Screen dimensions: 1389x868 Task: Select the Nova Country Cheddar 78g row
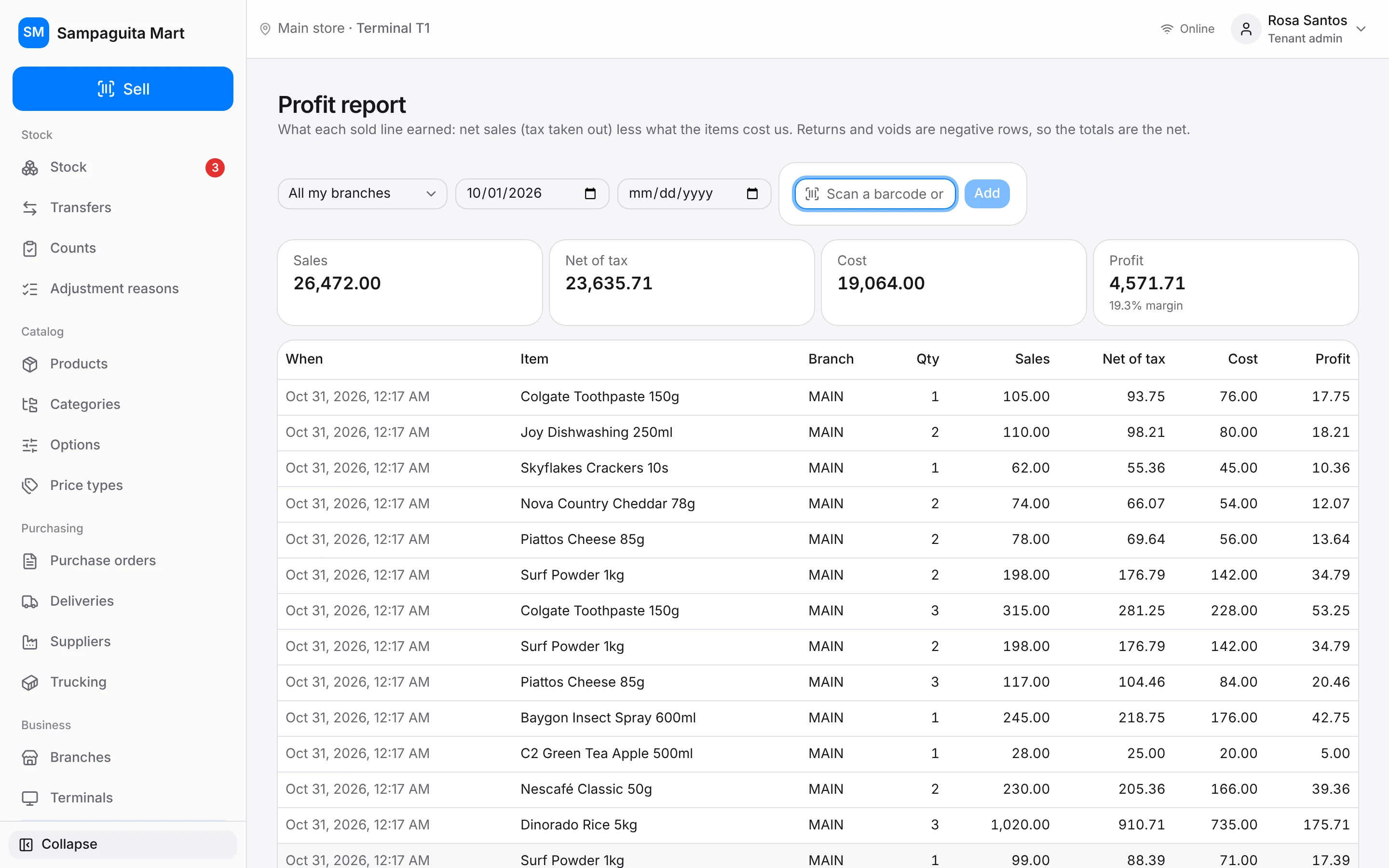(817, 503)
